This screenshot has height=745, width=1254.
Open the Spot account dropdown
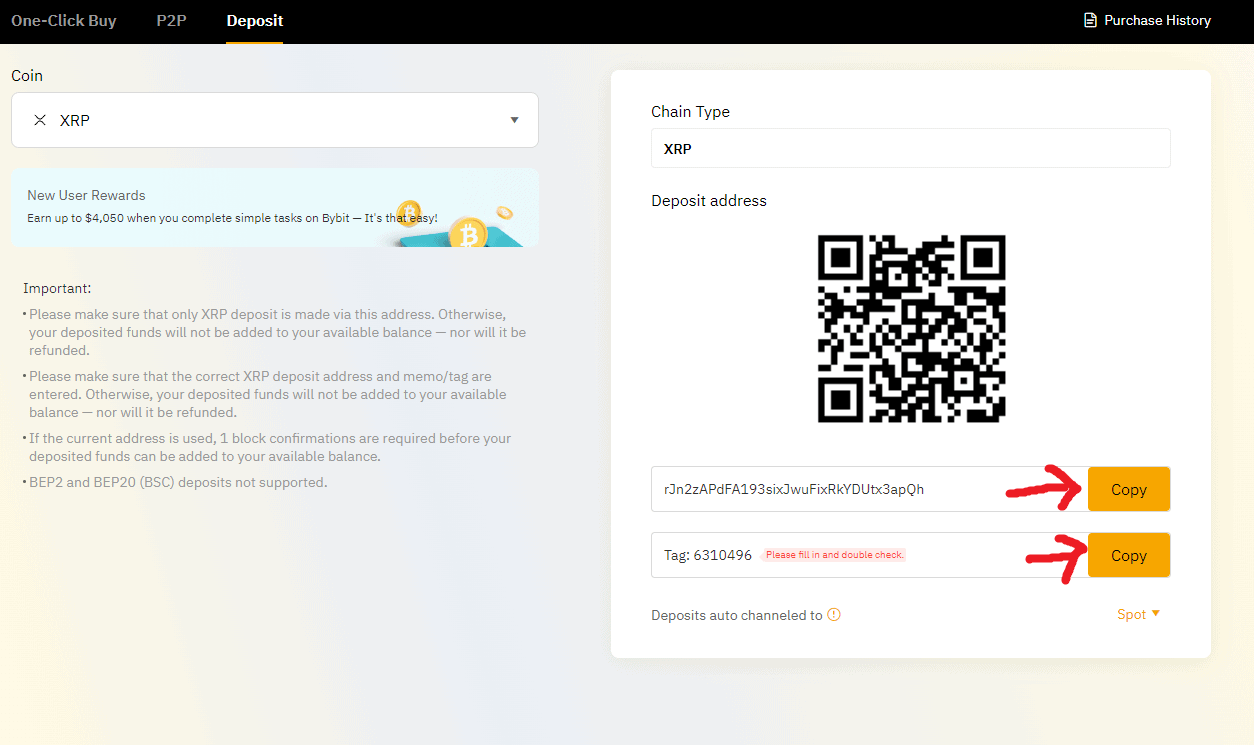tap(1138, 614)
